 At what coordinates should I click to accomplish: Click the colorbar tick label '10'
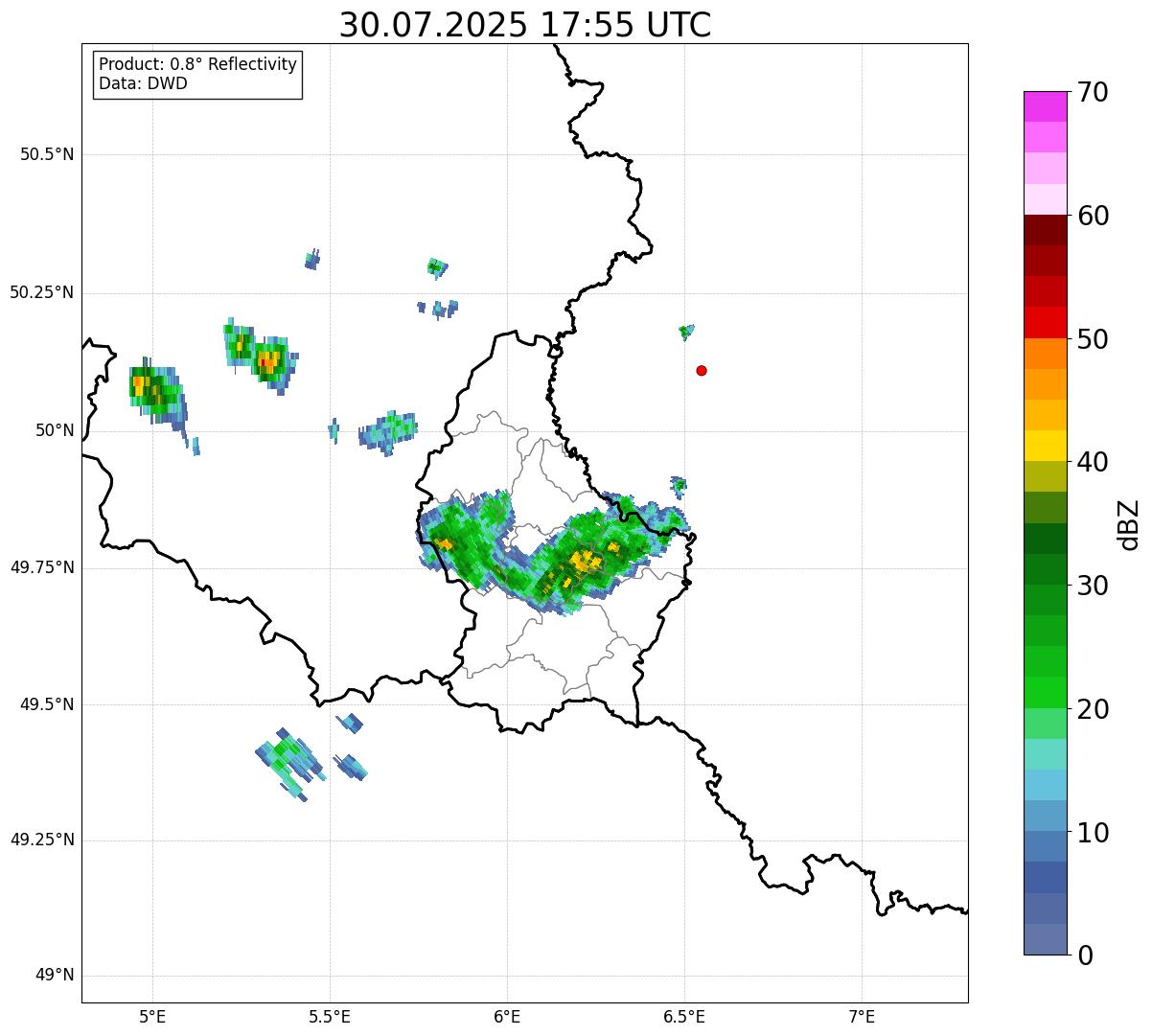[1094, 833]
